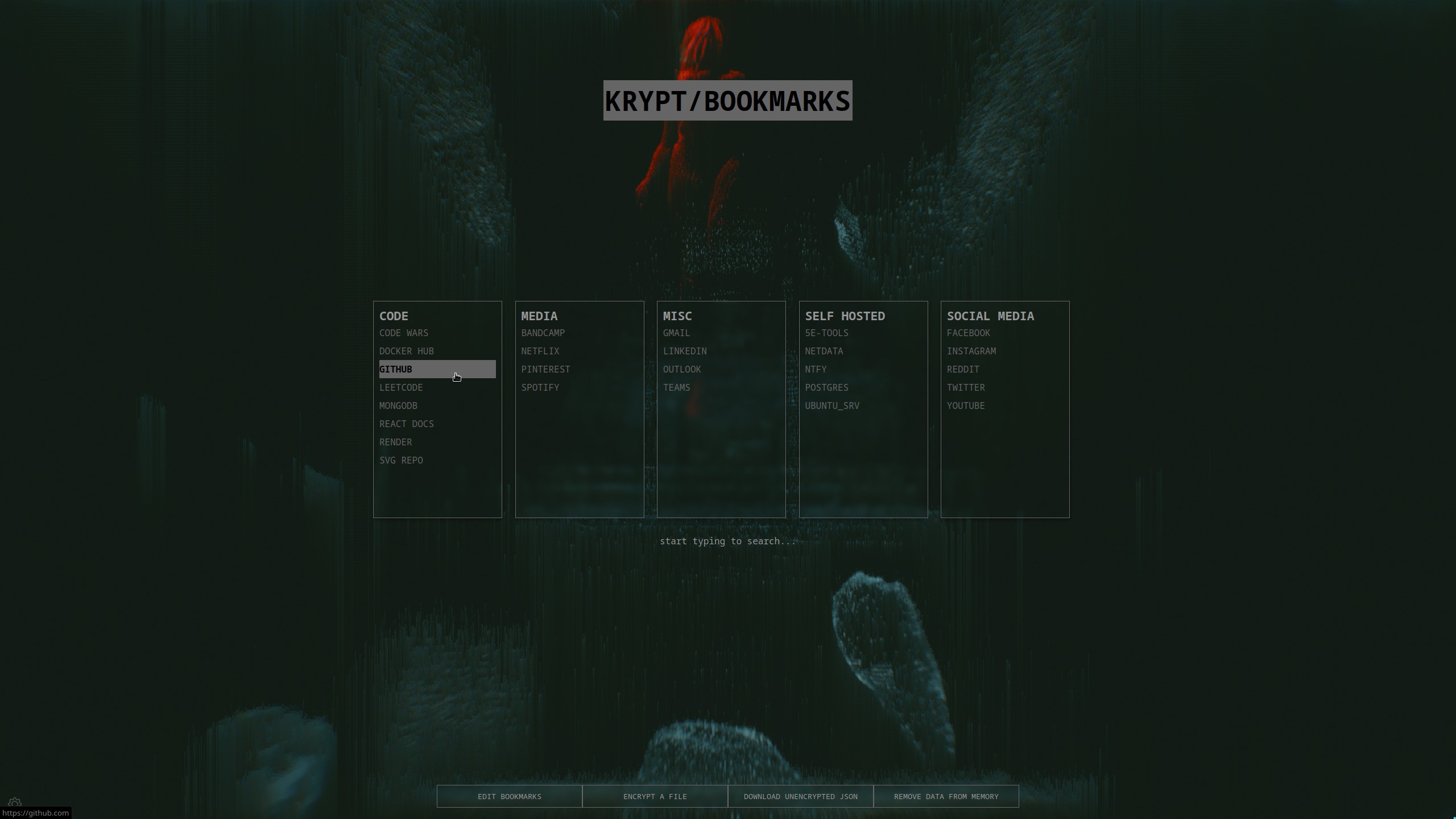This screenshot has height=819, width=1456.
Task: Open Gmail from the Misc list
Action: coord(676,333)
